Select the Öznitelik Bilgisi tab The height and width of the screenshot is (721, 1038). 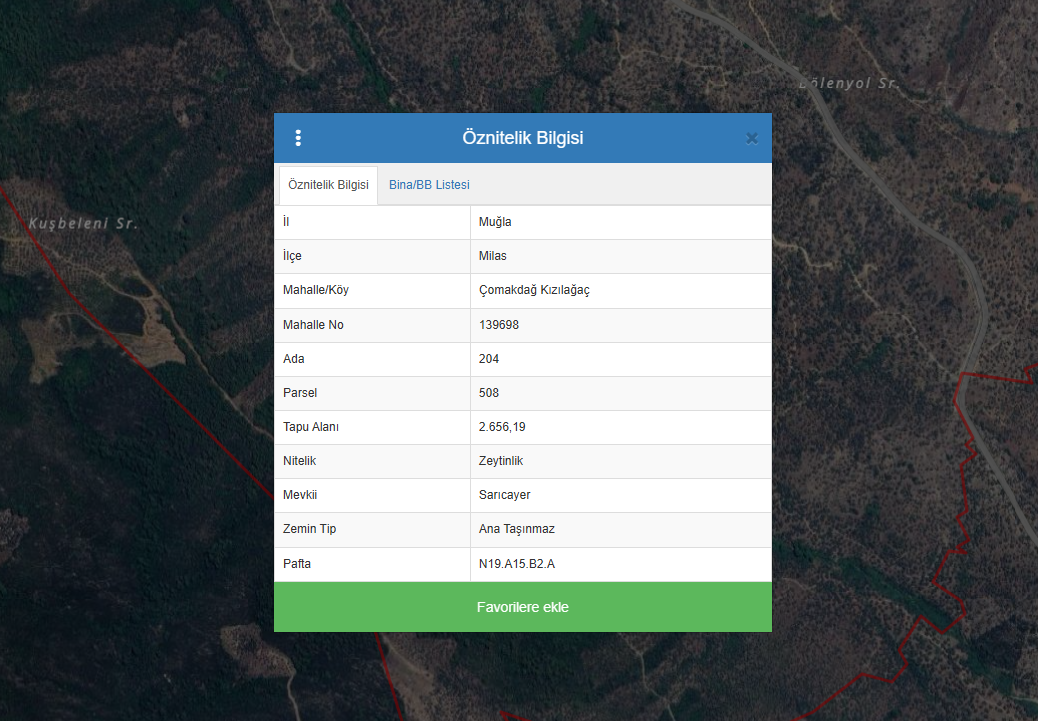tap(328, 185)
